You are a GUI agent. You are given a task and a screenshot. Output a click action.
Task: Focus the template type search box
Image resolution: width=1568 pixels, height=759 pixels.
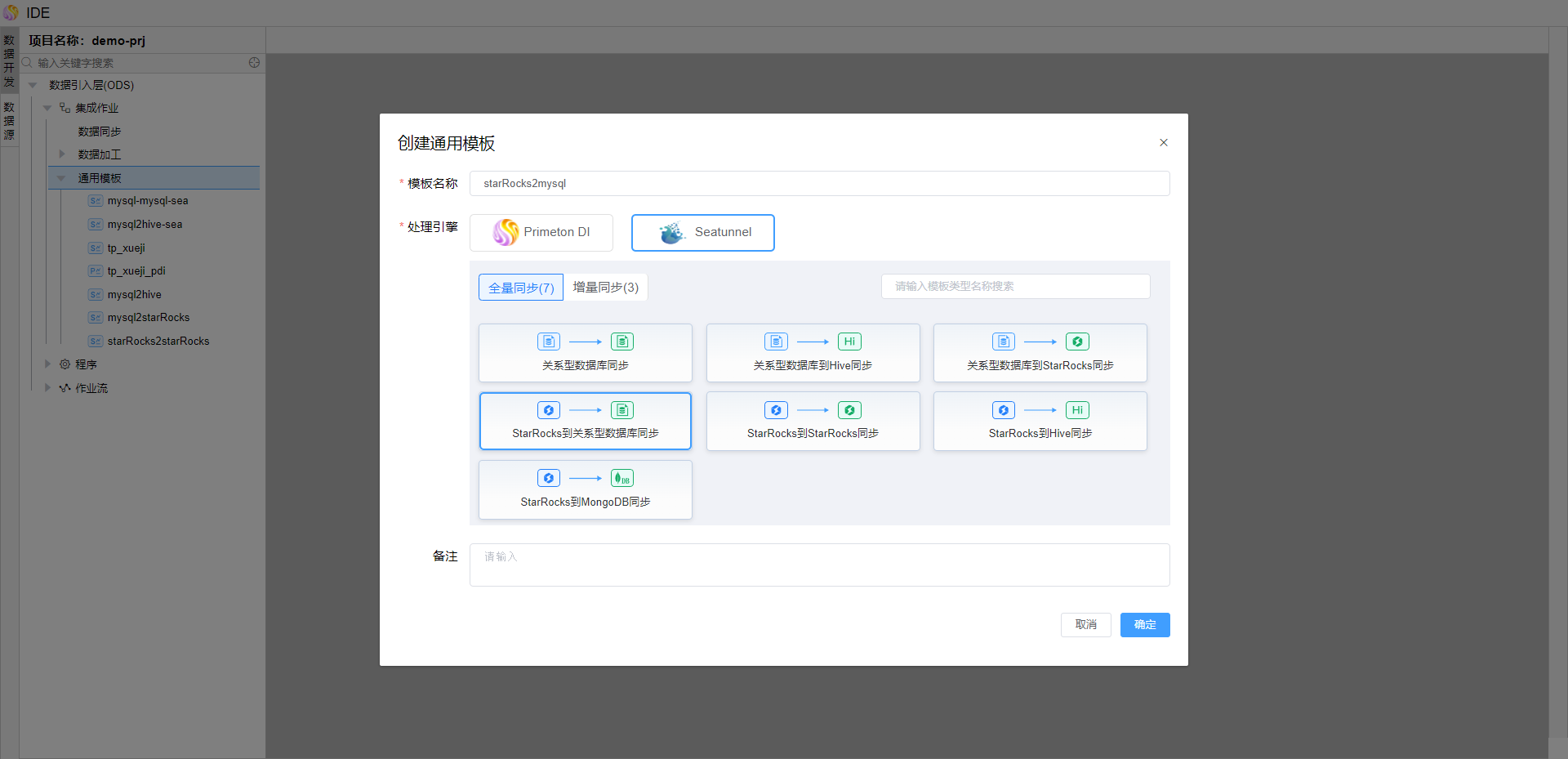pyautogui.click(x=1015, y=287)
